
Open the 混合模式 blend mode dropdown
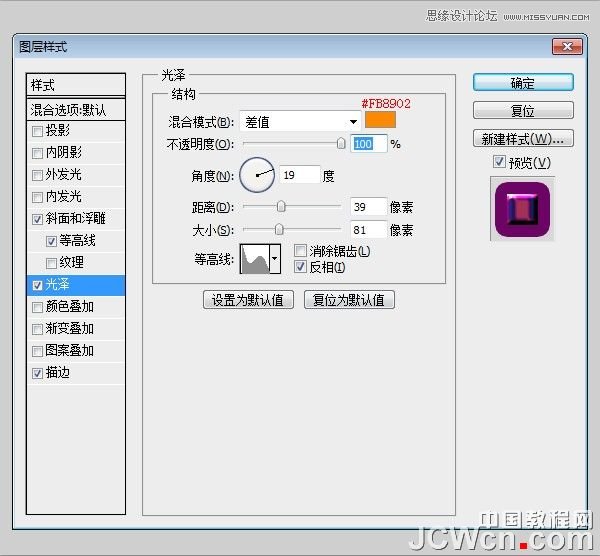point(300,122)
